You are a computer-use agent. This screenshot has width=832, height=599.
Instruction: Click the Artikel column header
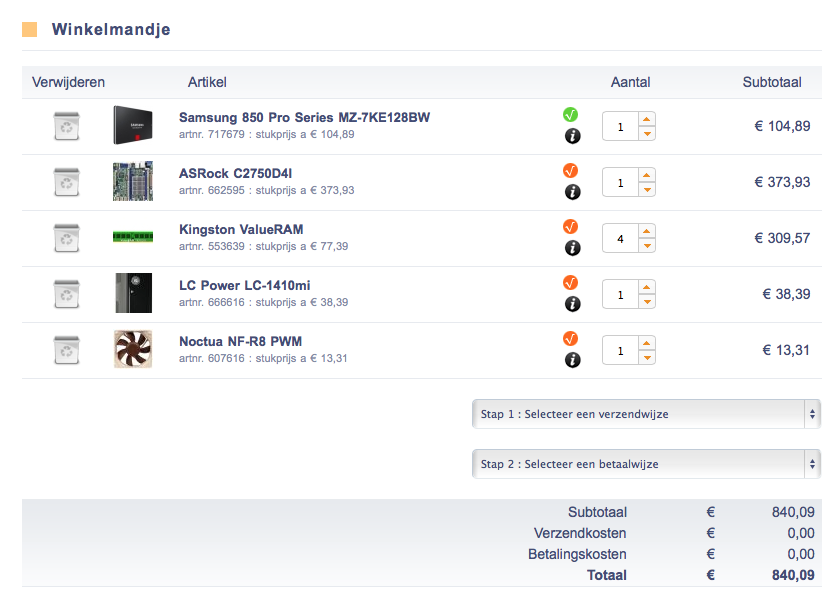coord(207,82)
